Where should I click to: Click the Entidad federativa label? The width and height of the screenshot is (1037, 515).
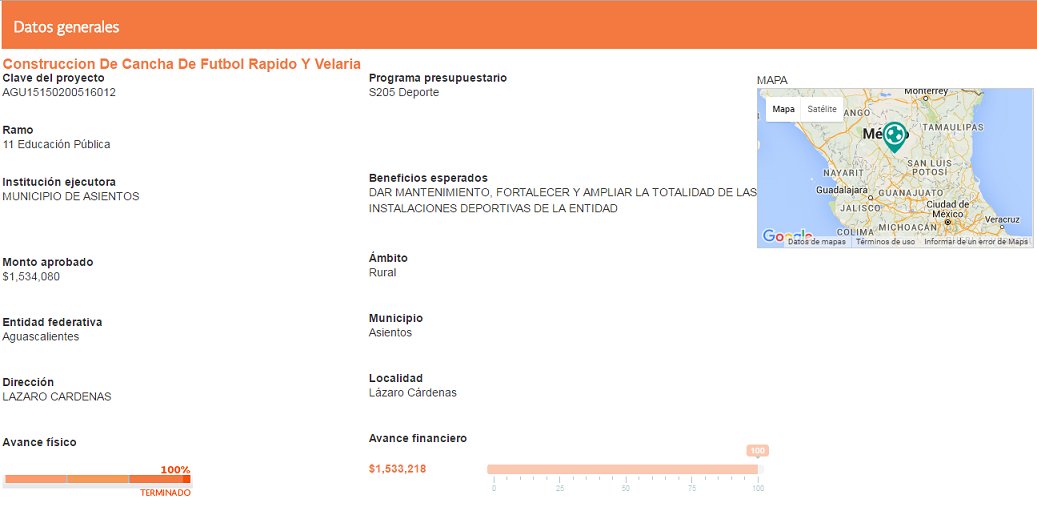52,323
